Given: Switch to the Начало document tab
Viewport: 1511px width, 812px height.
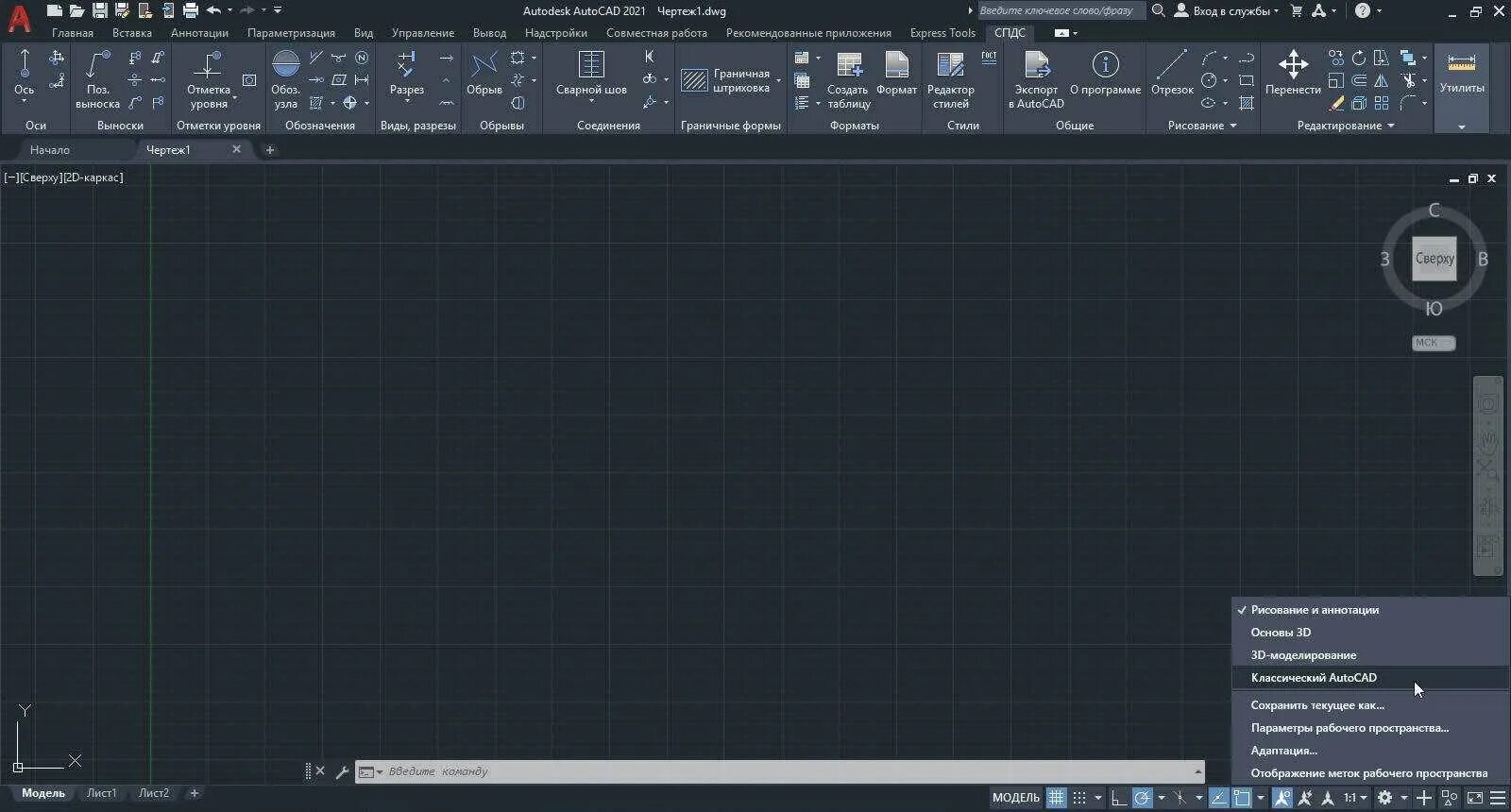Looking at the screenshot, I should (x=50, y=149).
